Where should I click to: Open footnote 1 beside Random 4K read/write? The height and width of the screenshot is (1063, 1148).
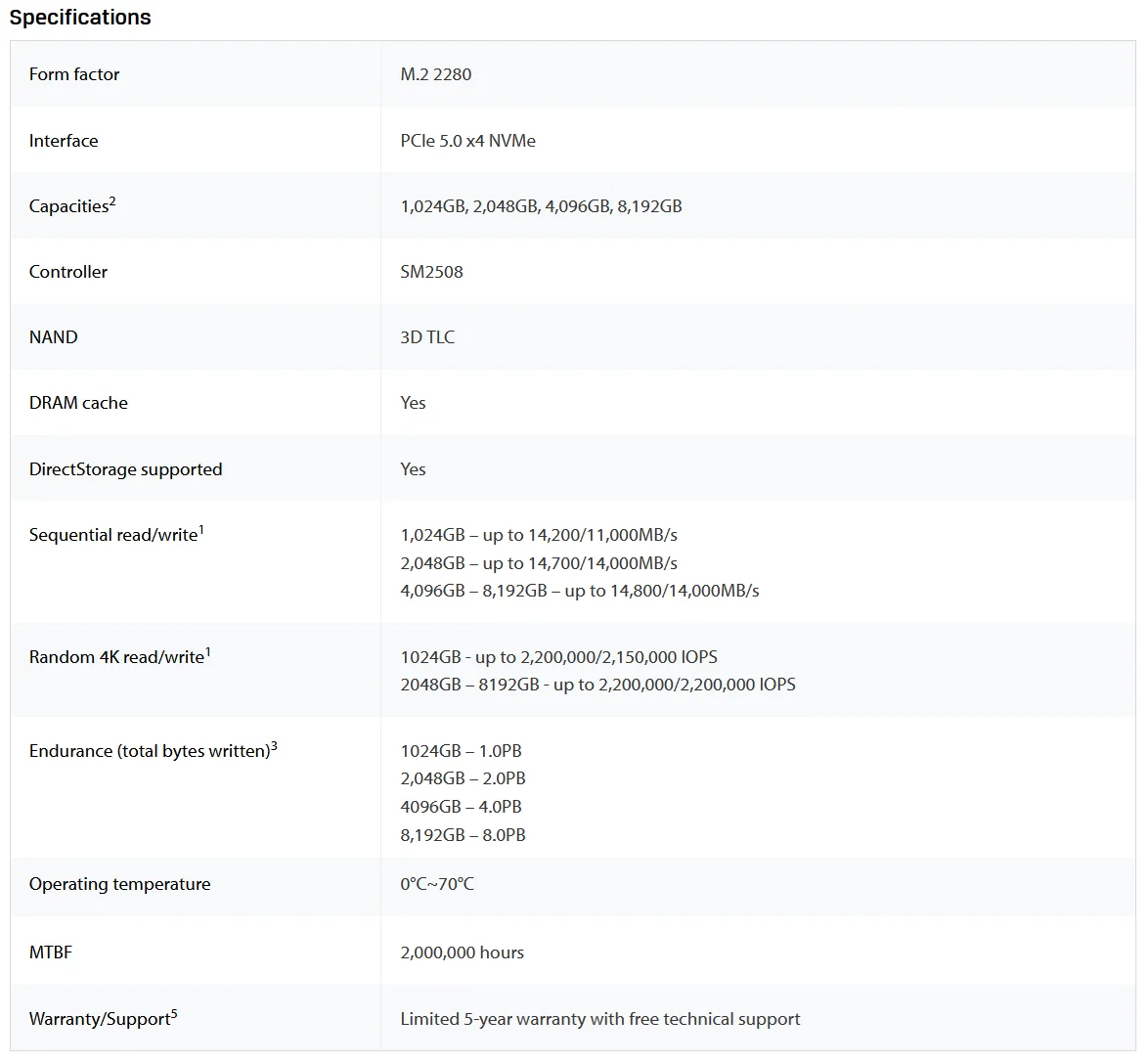(208, 652)
